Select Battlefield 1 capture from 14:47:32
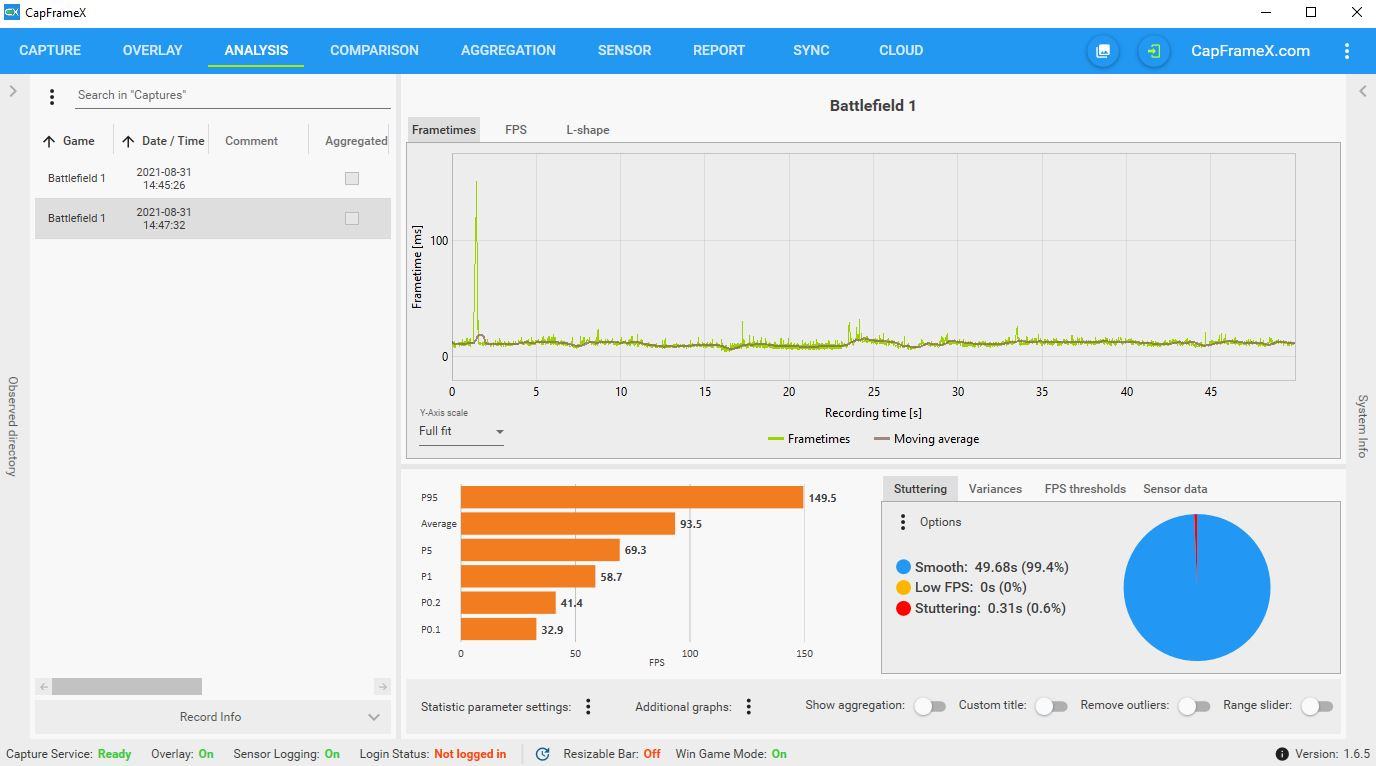The image size is (1376, 766). 213,218
